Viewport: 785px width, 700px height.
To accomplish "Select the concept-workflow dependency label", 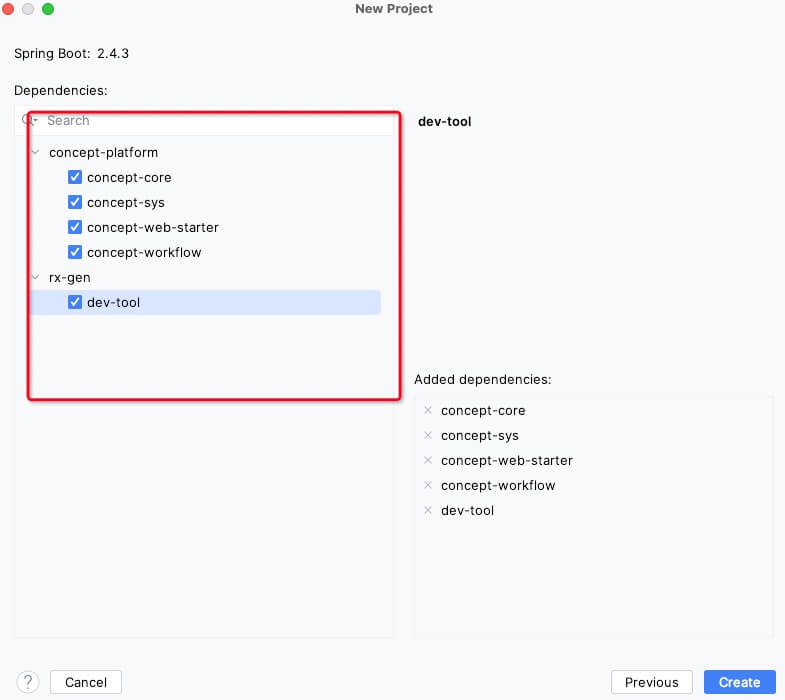I will (x=144, y=252).
